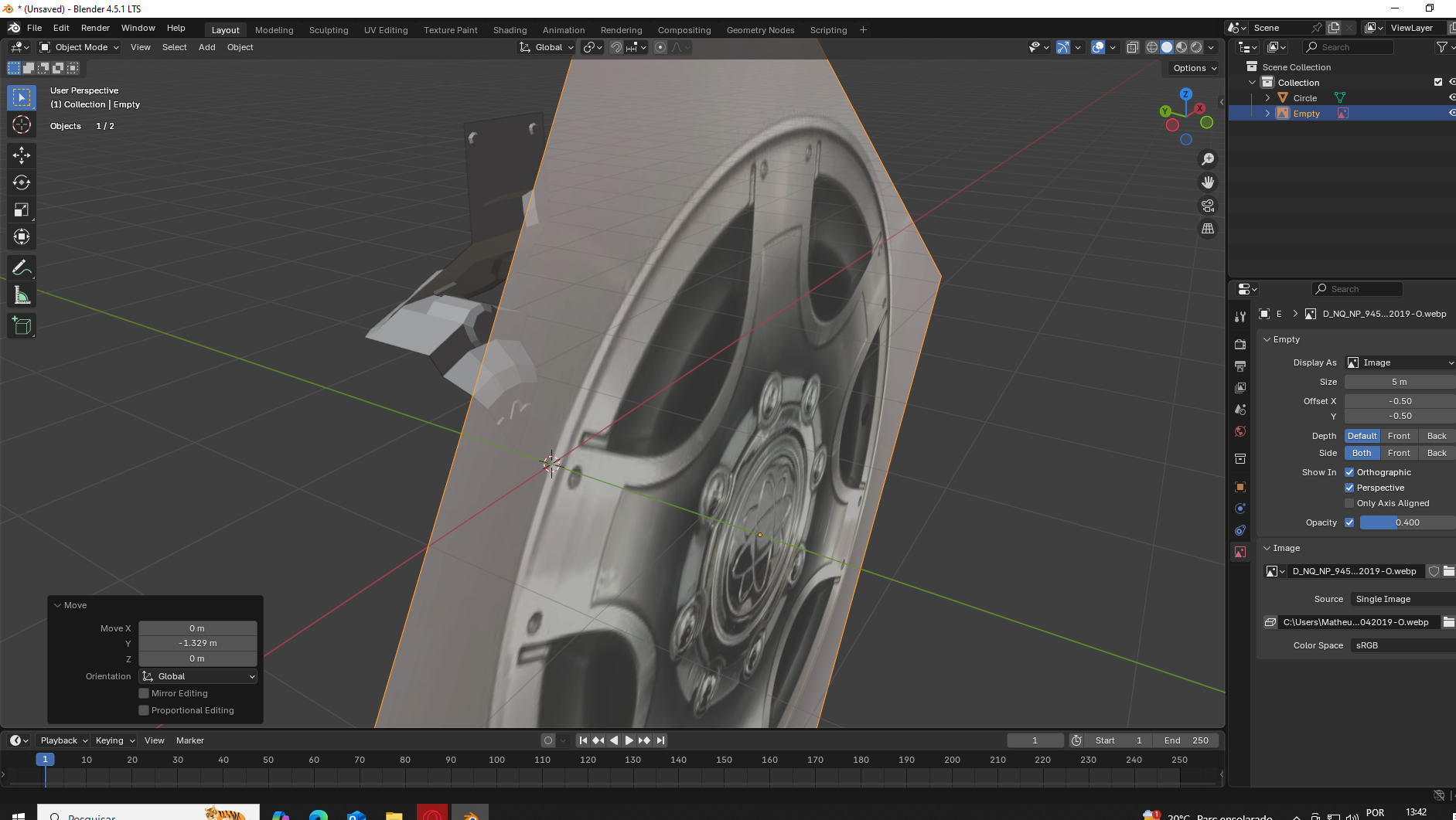Toggle camera view icon in viewport
The image size is (1456, 820).
[1207, 206]
